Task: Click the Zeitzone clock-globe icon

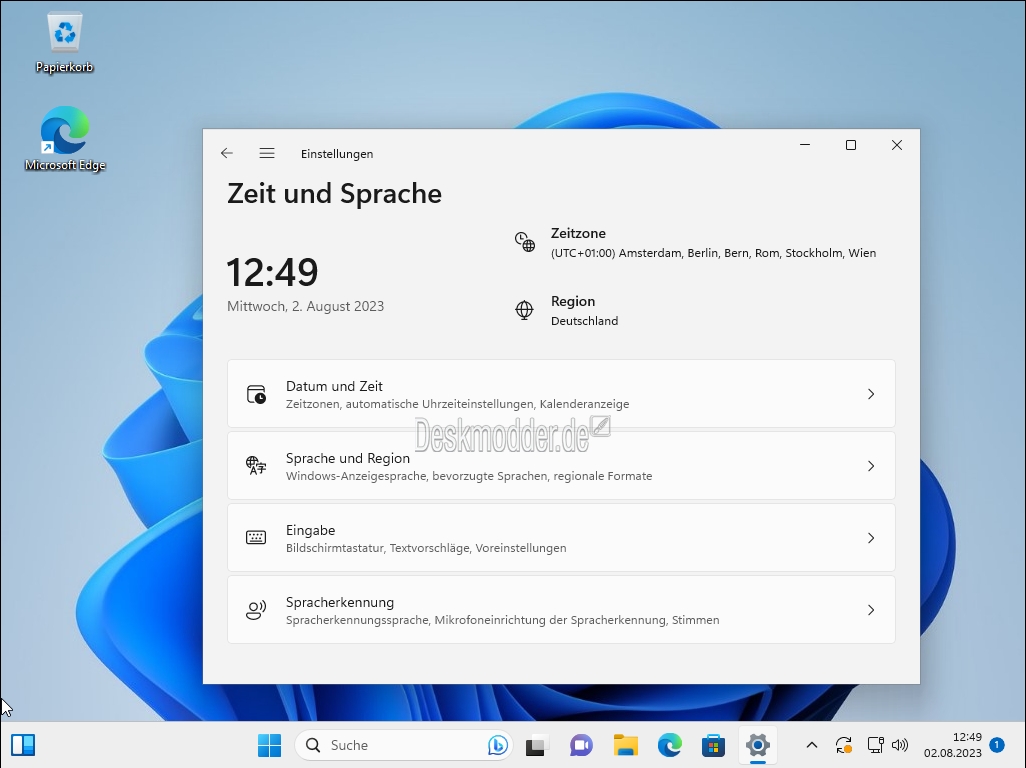Action: (525, 242)
